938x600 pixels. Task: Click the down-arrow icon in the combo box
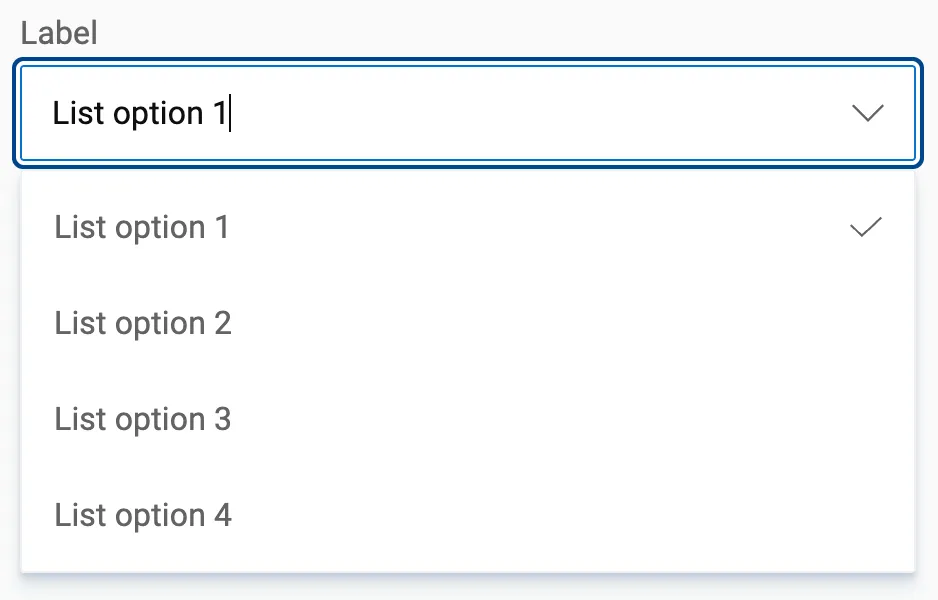[x=867, y=113]
